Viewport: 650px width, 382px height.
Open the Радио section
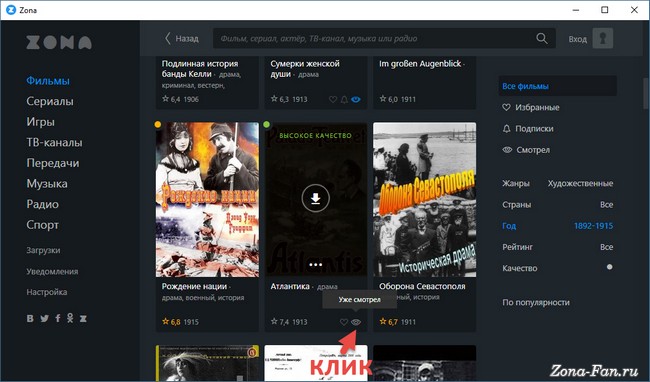pos(42,204)
